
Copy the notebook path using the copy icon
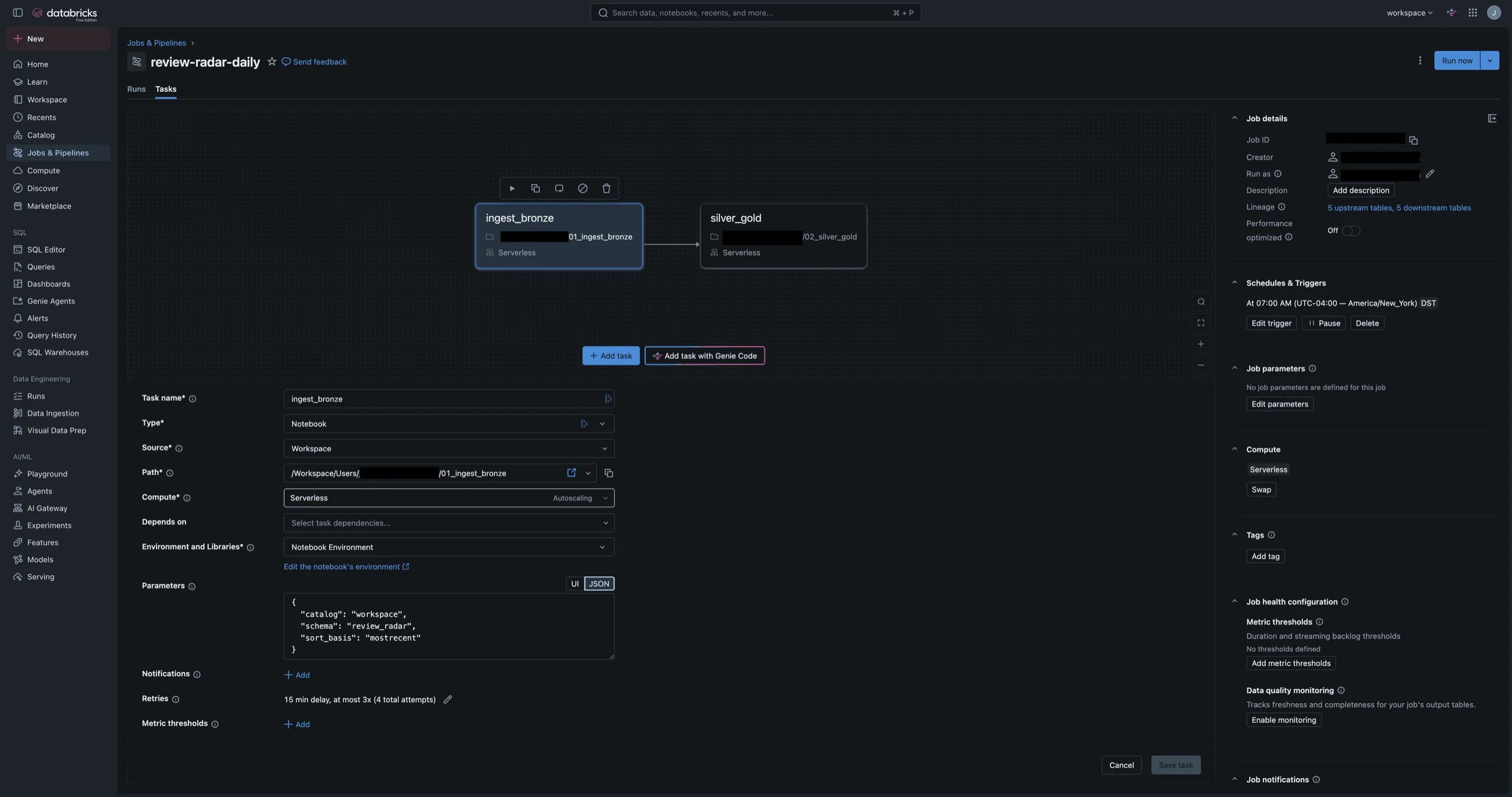pos(608,473)
